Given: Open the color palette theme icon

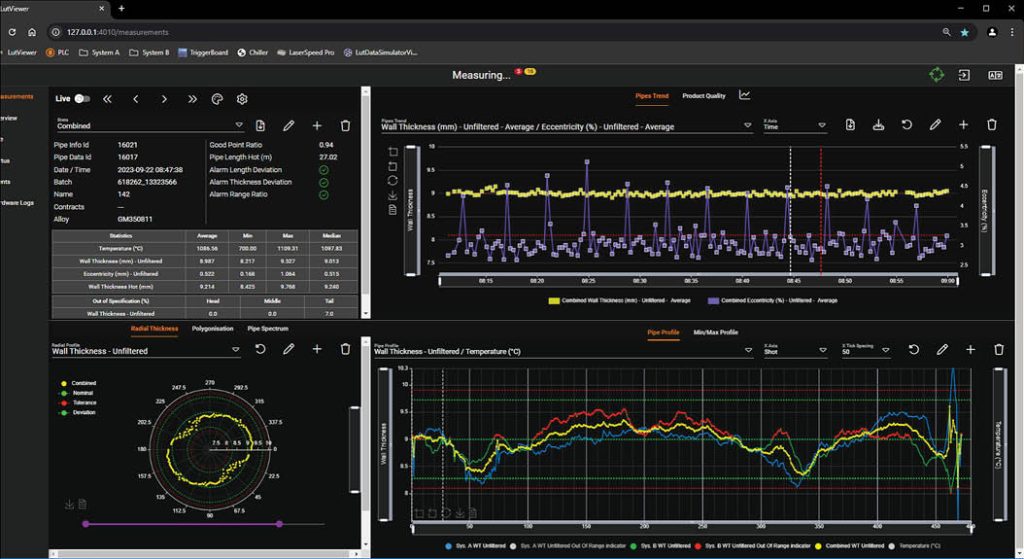Looking at the screenshot, I should click(x=215, y=99).
